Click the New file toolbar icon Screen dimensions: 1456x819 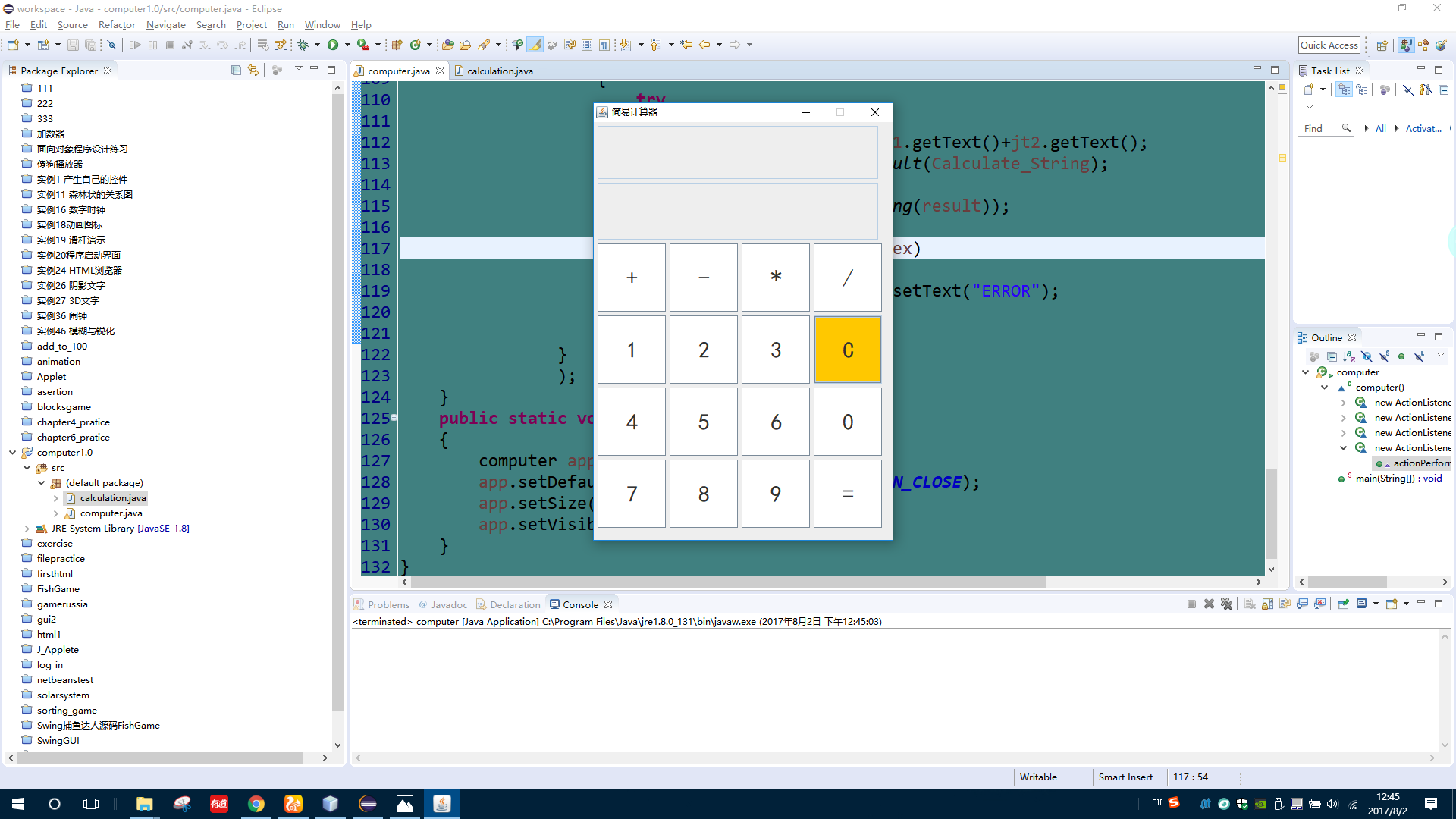coord(13,45)
